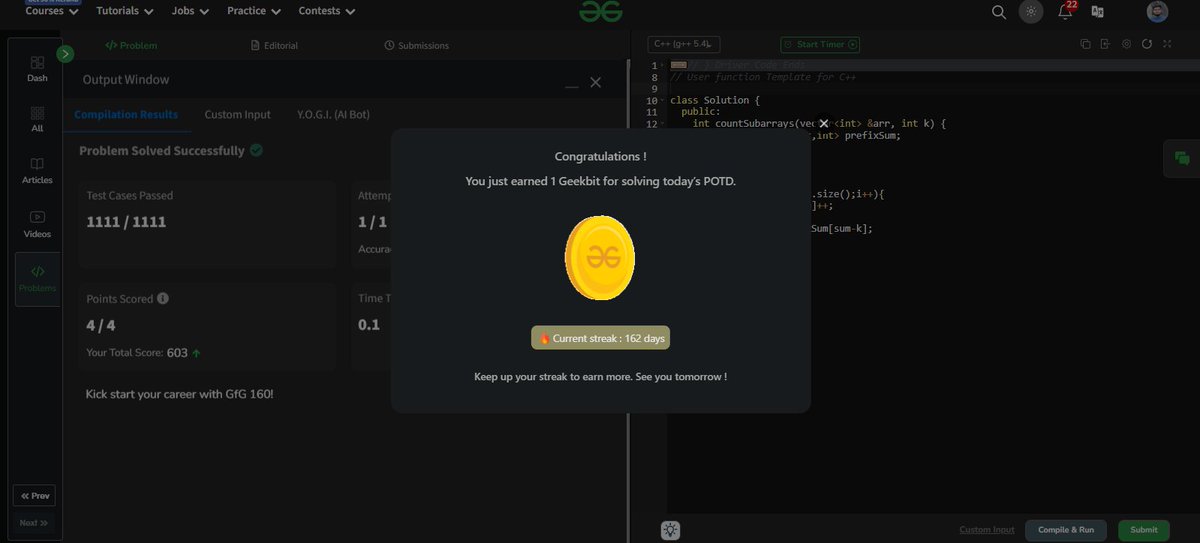Viewport: 1200px width, 543px height.
Task: Click the fullscreen expand icon in editor
Action: (x=1165, y=44)
